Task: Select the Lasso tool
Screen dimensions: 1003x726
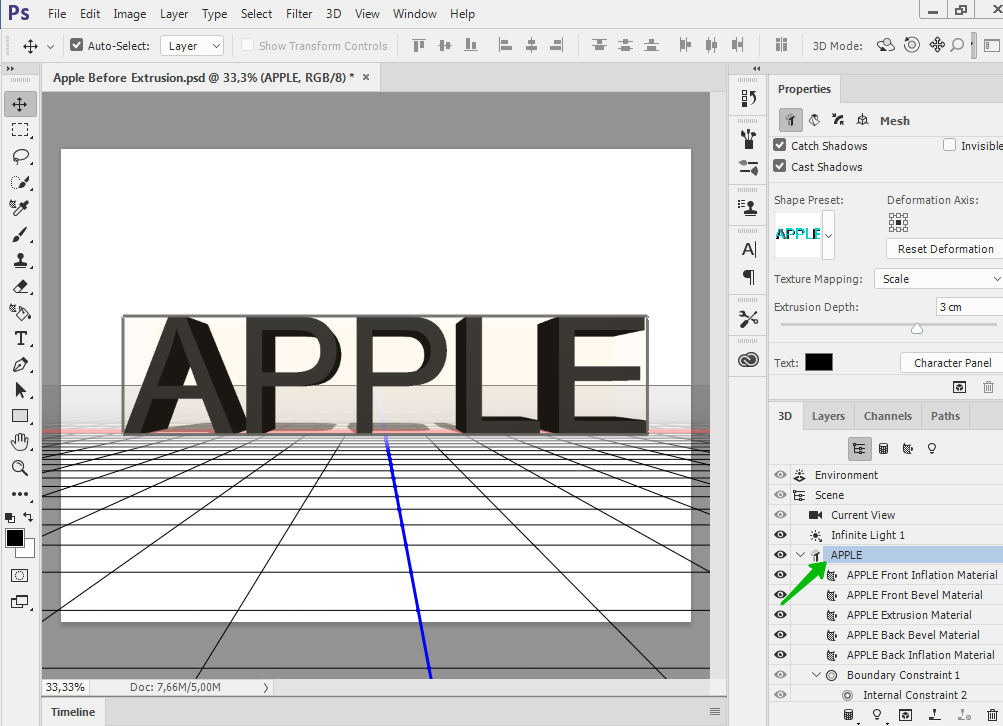Action: click(20, 156)
